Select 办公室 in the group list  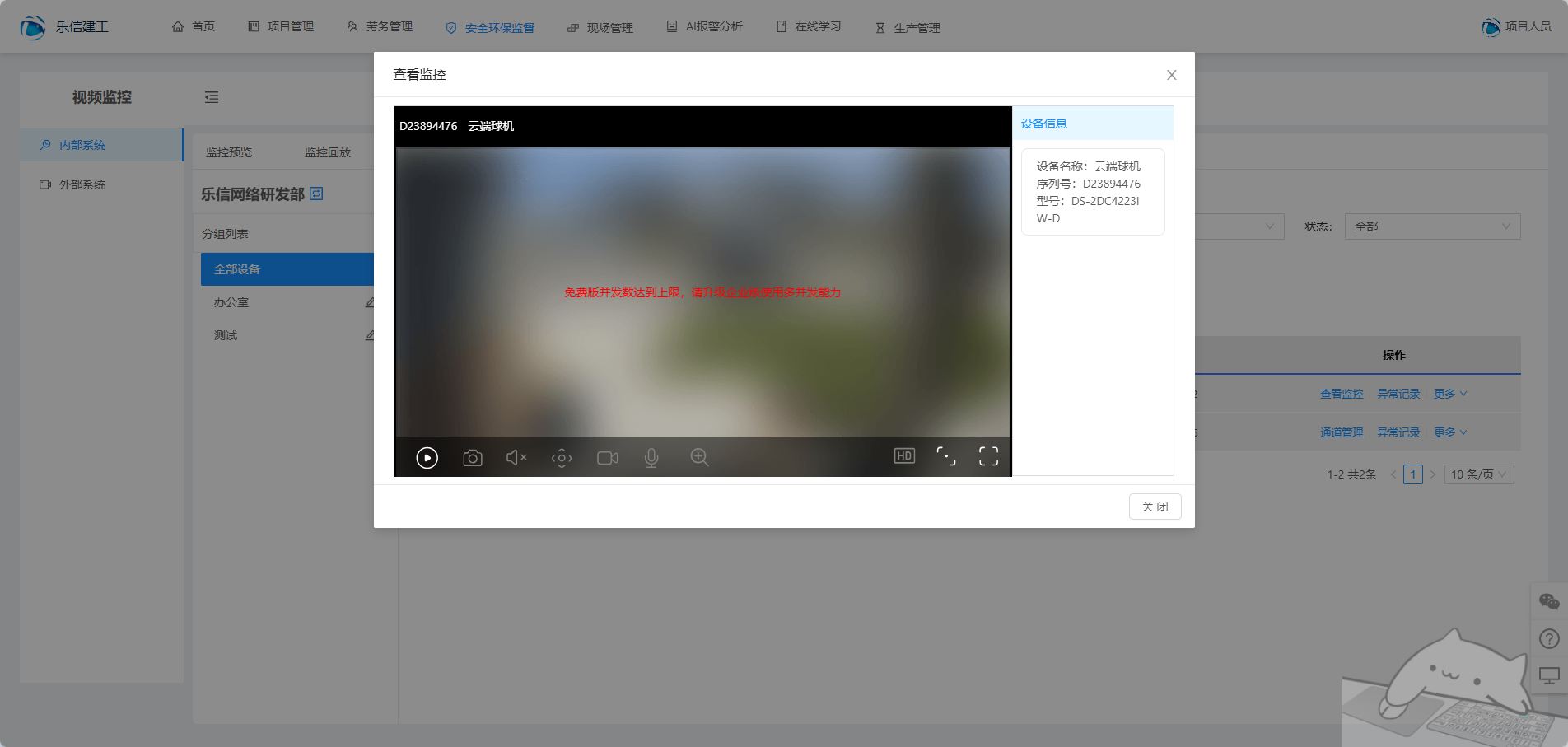[231, 302]
